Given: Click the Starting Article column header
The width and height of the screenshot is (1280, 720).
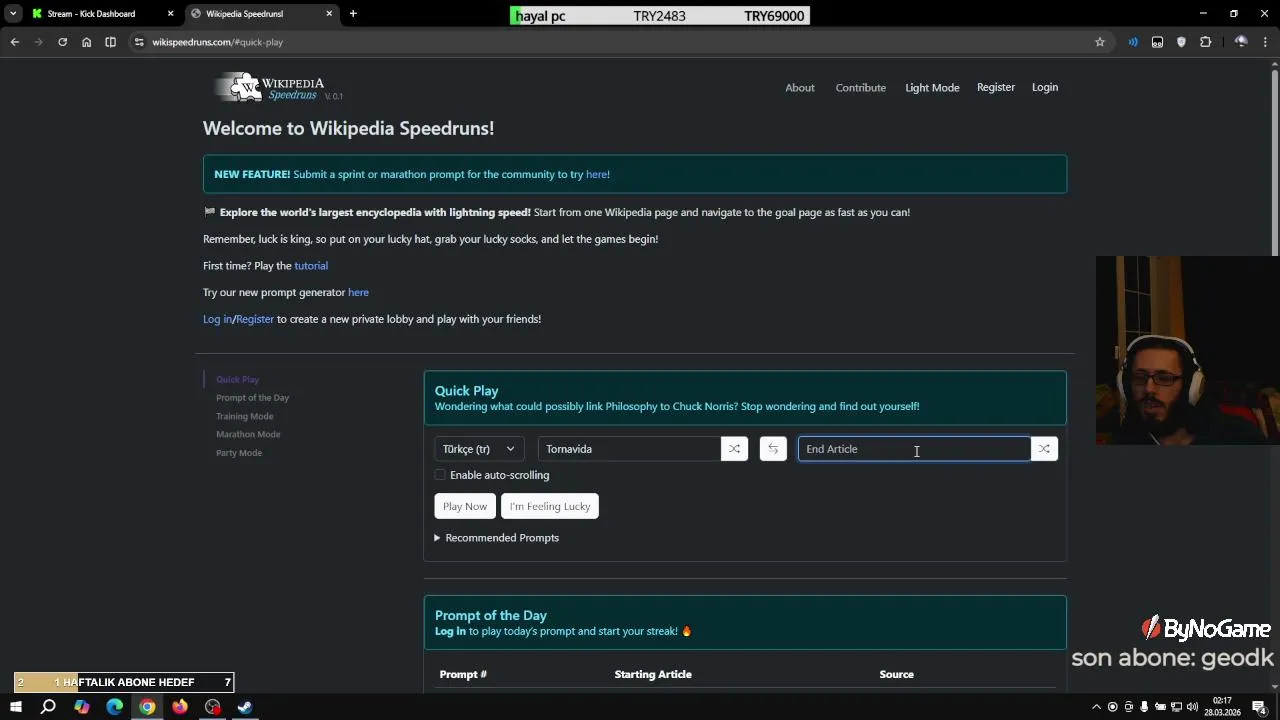Looking at the screenshot, I should pyautogui.click(x=653, y=675).
